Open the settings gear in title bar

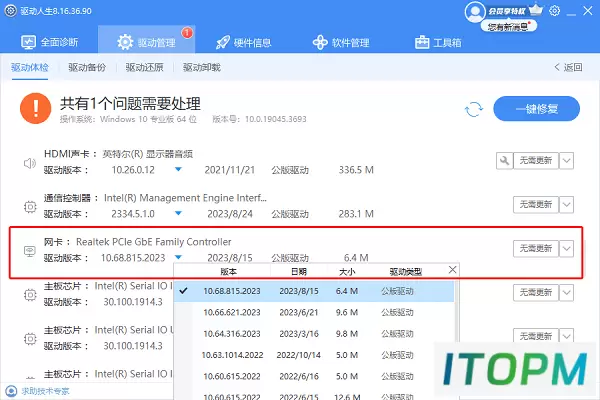554,11
